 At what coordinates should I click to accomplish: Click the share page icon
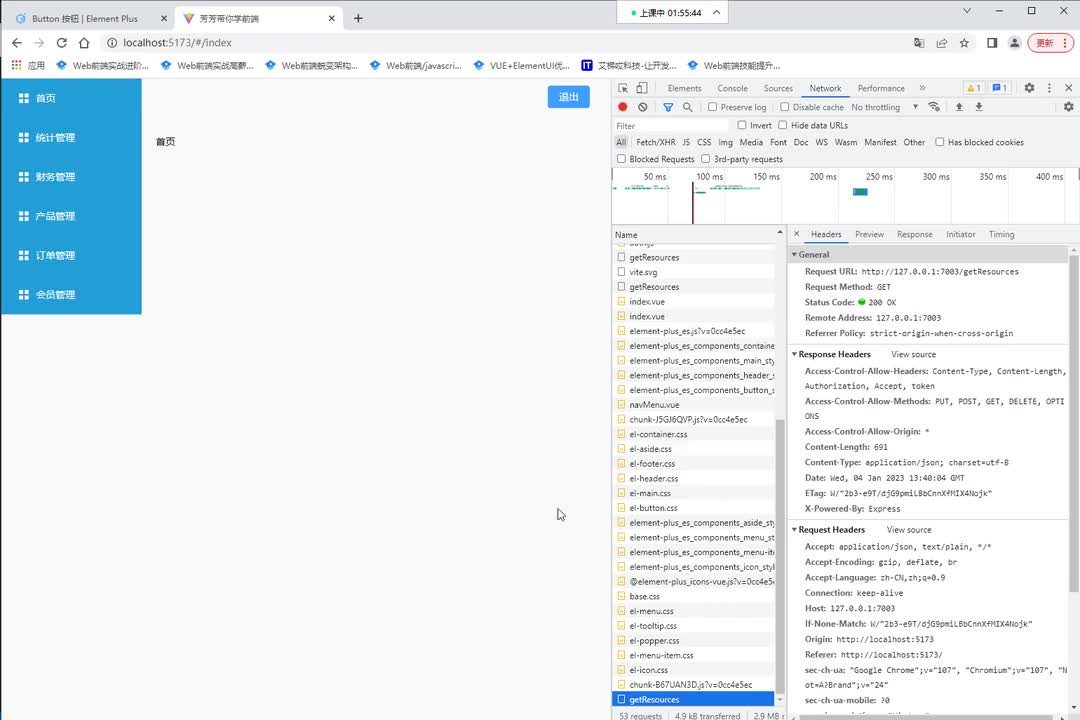point(942,43)
